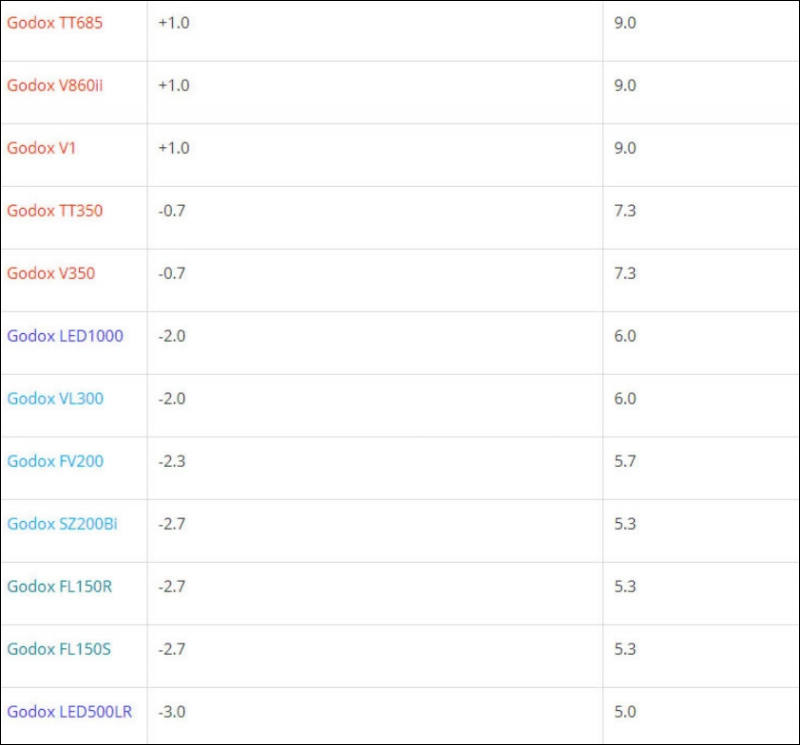Image resolution: width=800 pixels, height=745 pixels.
Task: Select the +1.0 value in the Godox V1 row
Action: 174,148
